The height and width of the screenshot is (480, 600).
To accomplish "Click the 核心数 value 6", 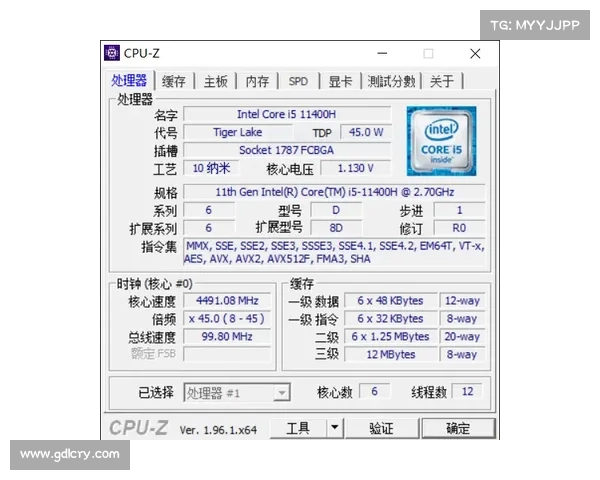I will [375, 391].
